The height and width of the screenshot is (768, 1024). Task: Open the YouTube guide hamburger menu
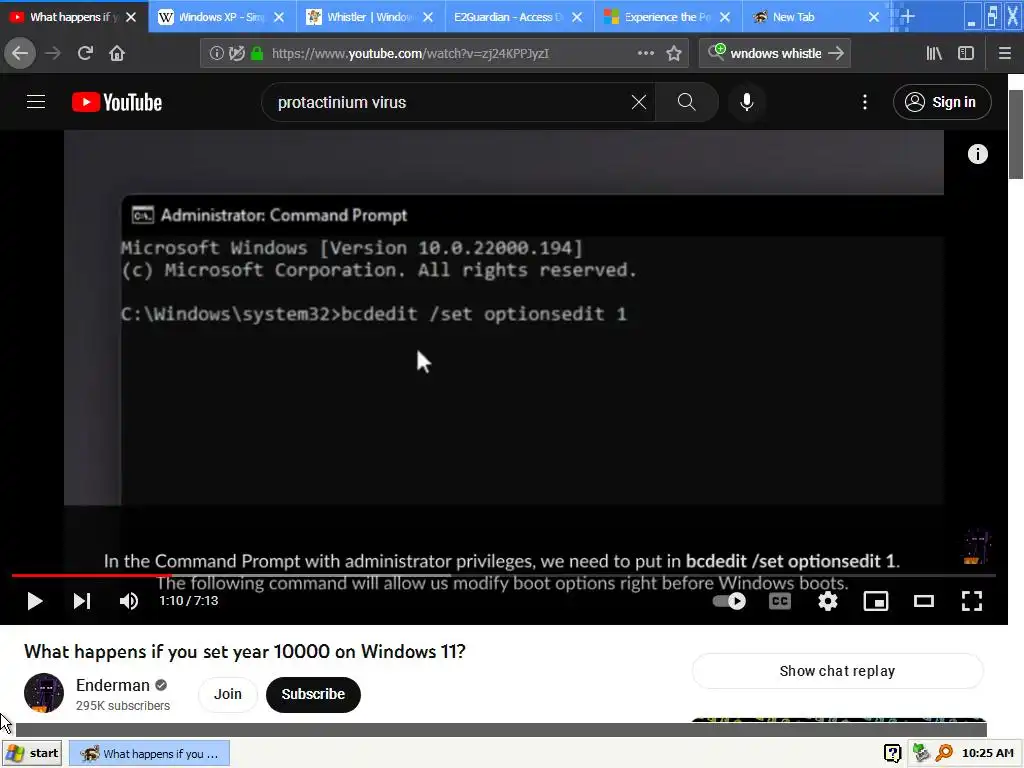pos(36,102)
